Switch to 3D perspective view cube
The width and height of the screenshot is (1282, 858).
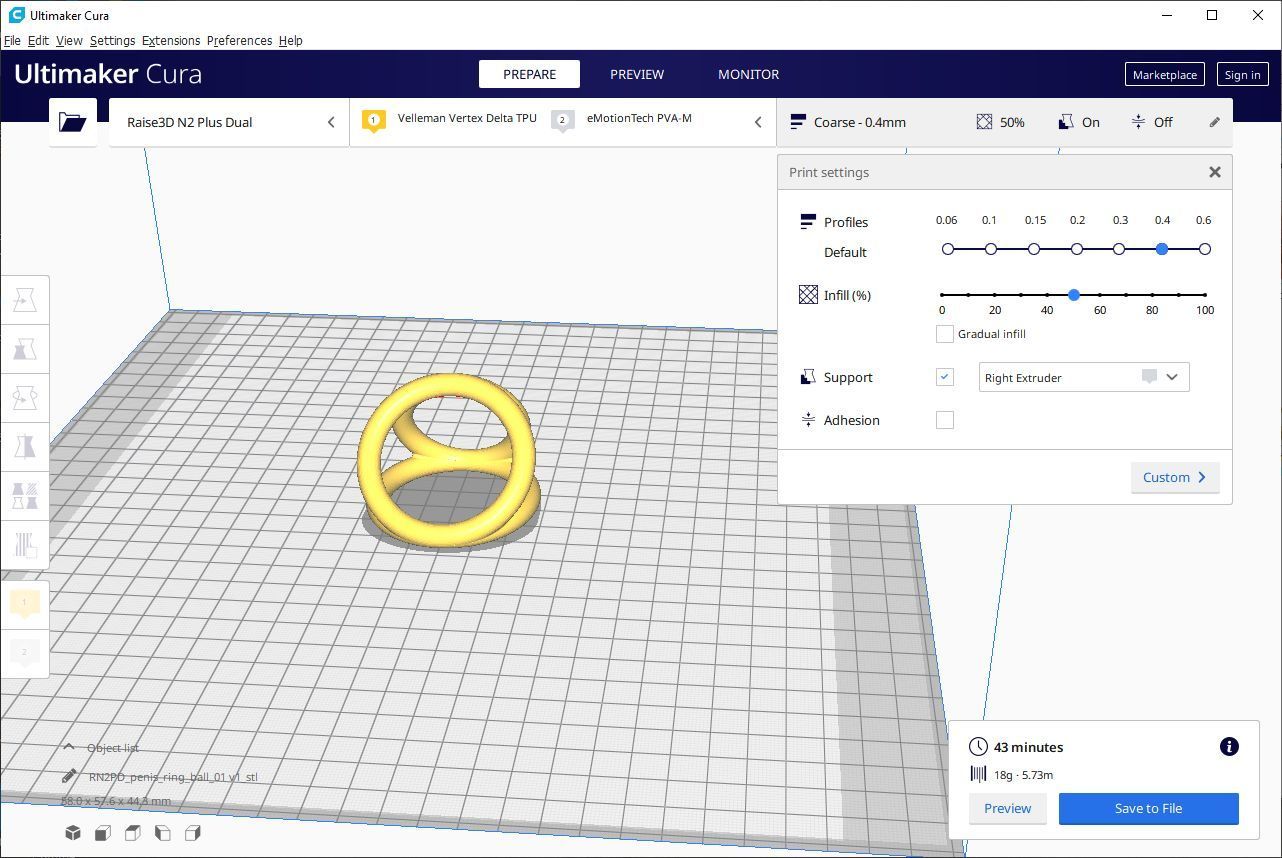pos(73,833)
